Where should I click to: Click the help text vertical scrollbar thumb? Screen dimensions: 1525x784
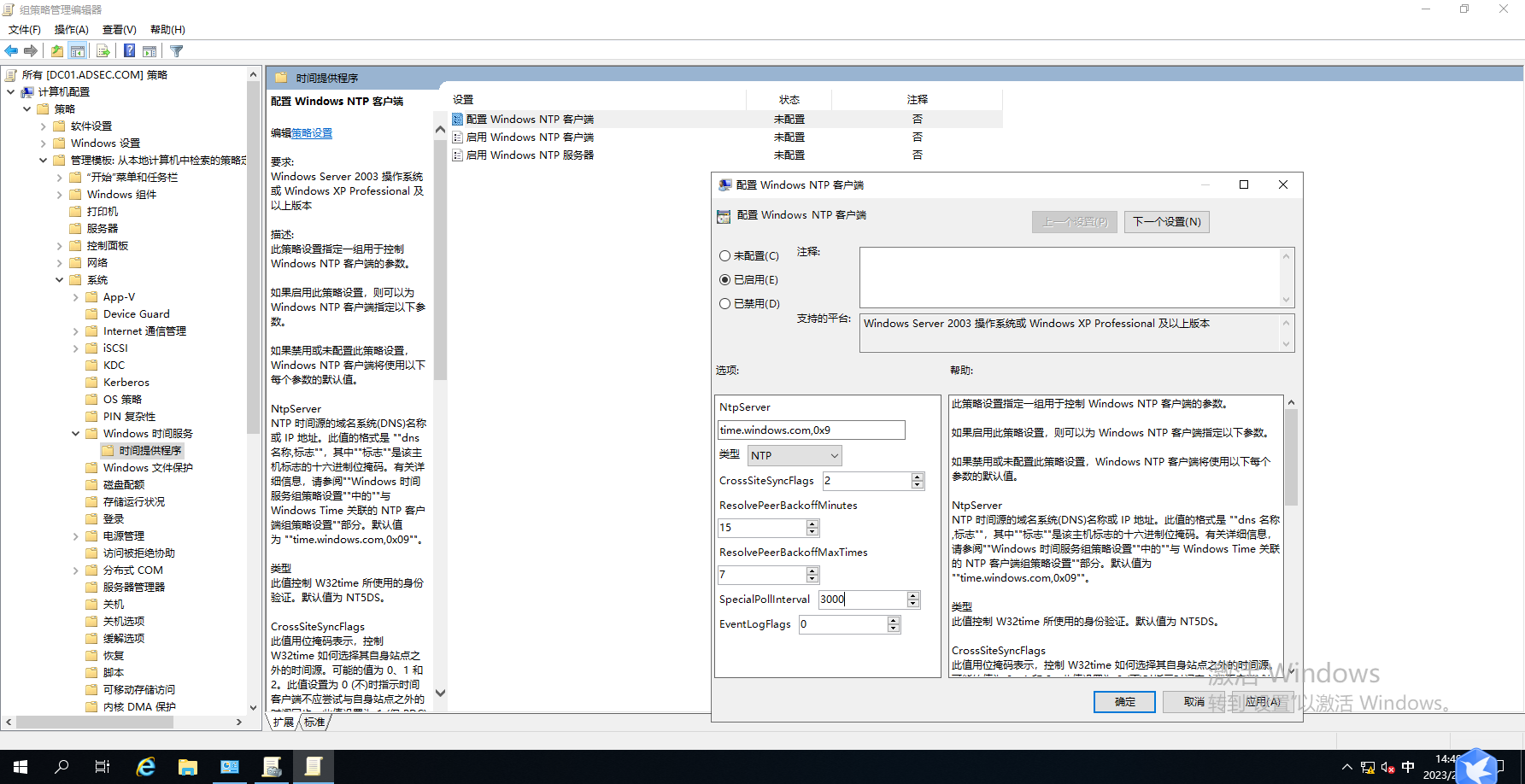point(1291,457)
